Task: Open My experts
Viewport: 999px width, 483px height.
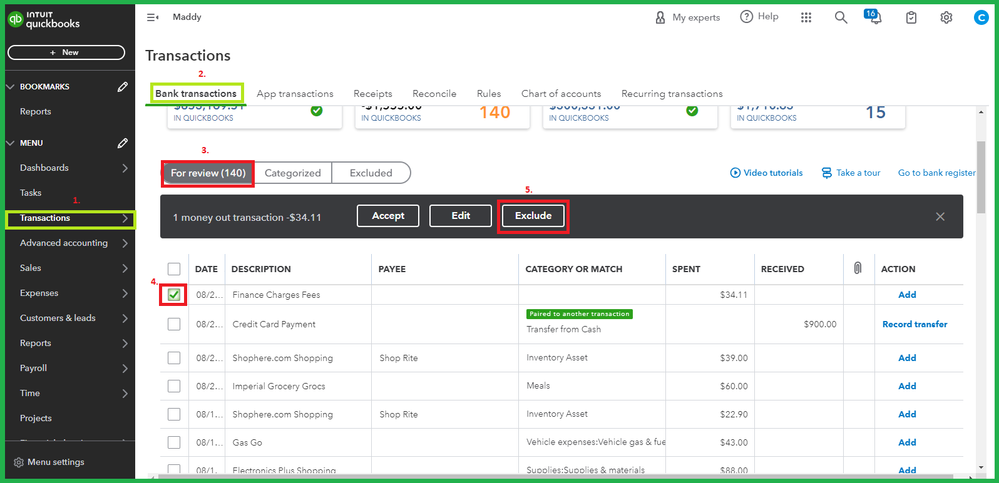Action: pos(687,18)
